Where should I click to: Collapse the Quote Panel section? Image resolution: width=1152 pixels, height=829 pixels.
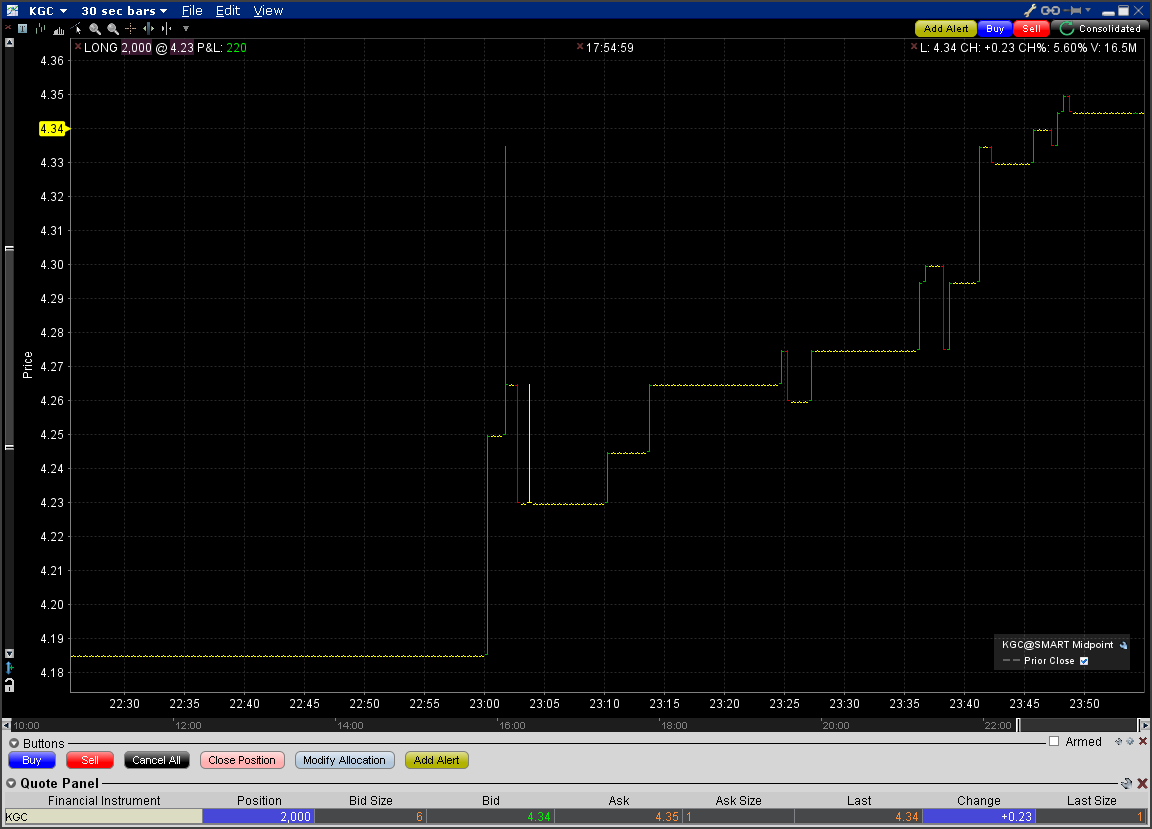pyautogui.click(x=11, y=783)
